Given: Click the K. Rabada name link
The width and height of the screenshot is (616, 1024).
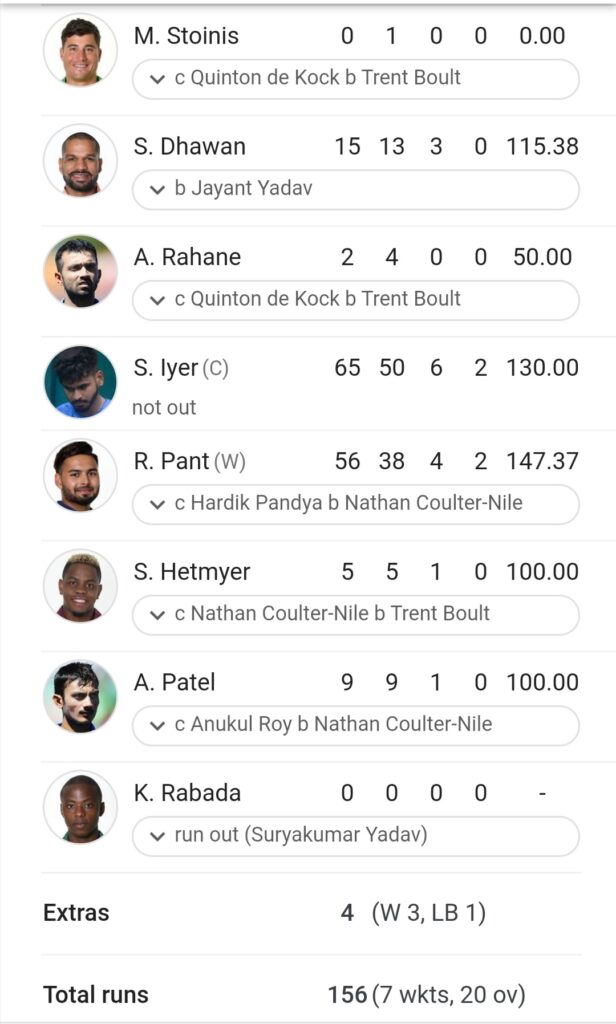Looking at the screenshot, I should point(187,793).
